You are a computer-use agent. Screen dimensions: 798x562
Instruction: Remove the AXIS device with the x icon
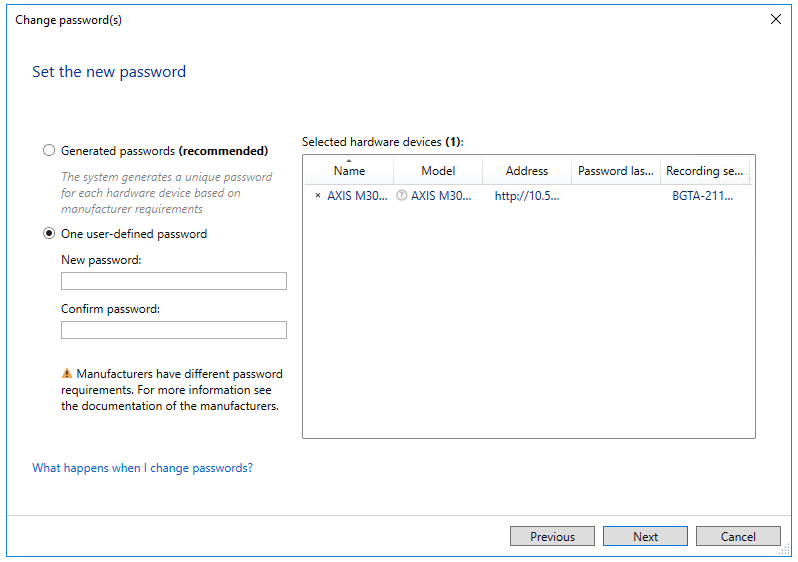click(x=318, y=196)
